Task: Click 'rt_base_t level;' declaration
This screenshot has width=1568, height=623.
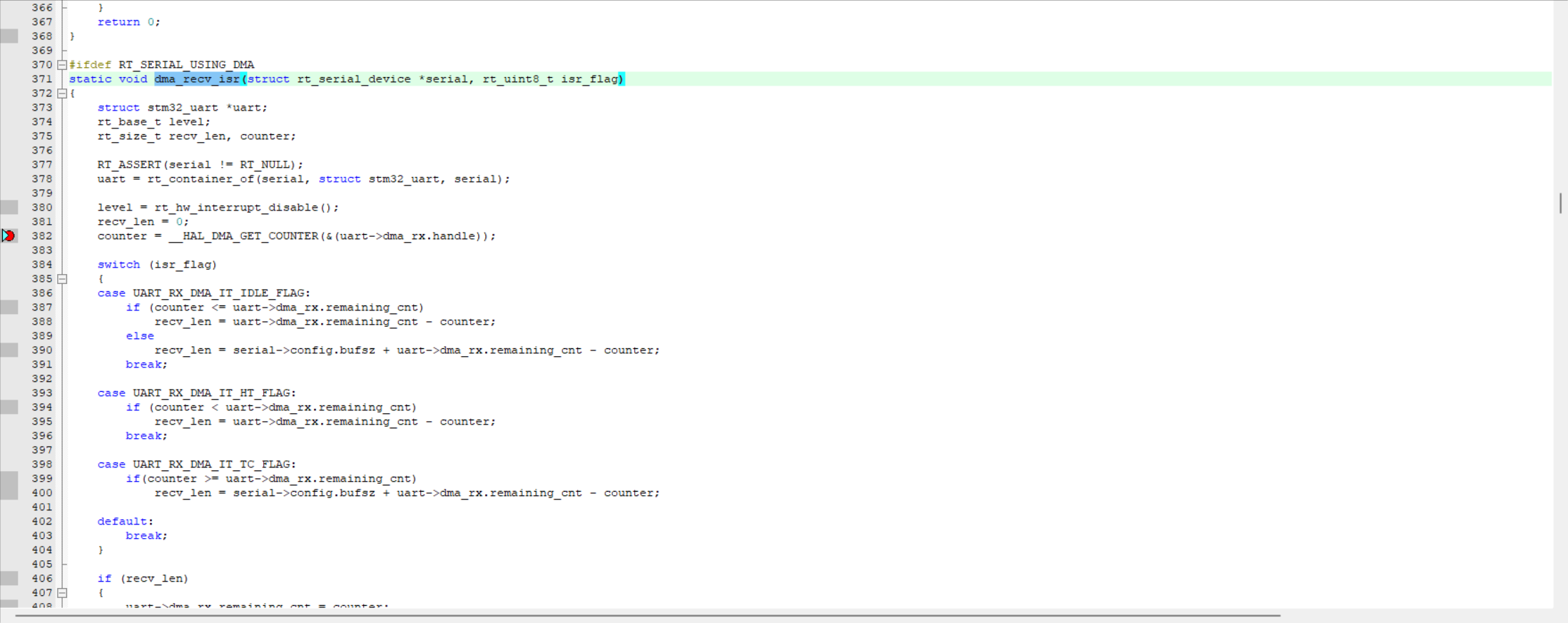Action: point(154,122)
